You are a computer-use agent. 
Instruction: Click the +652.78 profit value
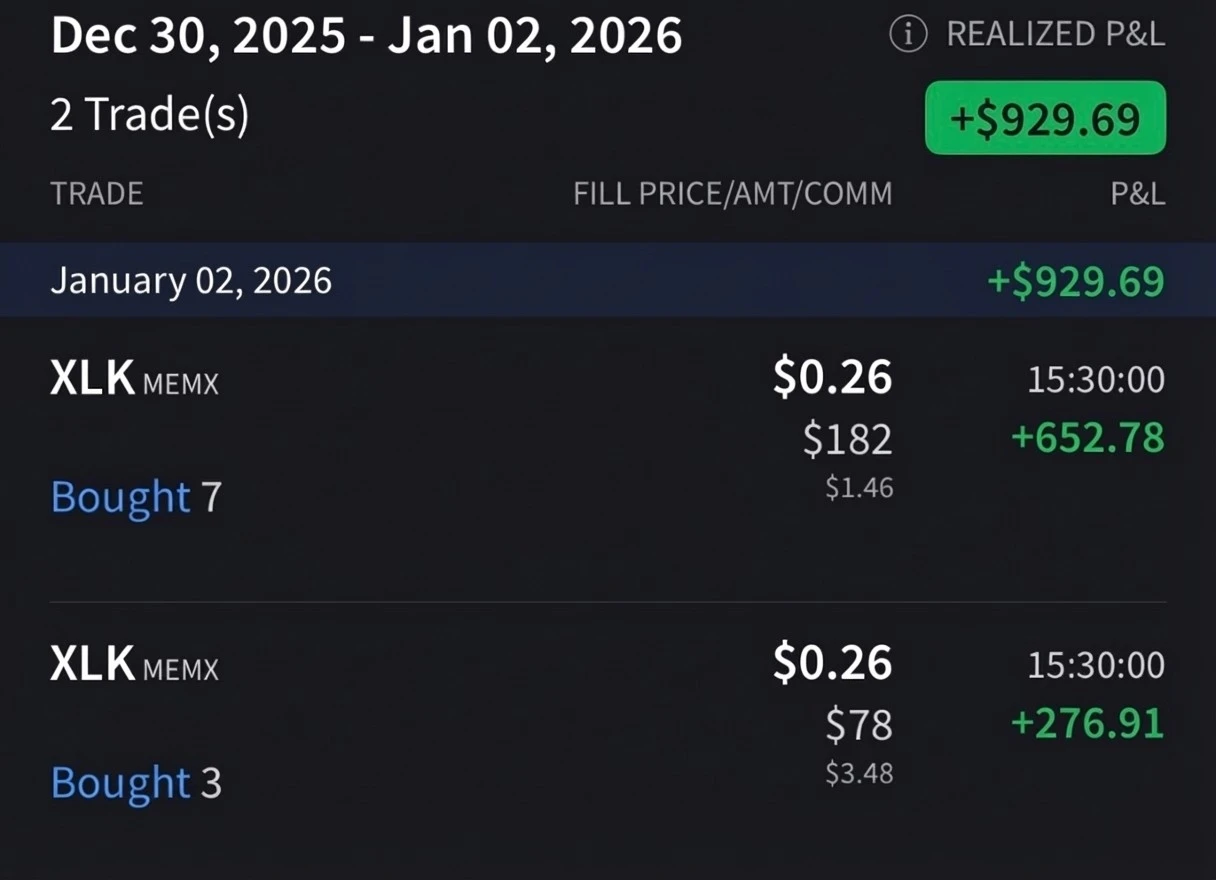1088,438
